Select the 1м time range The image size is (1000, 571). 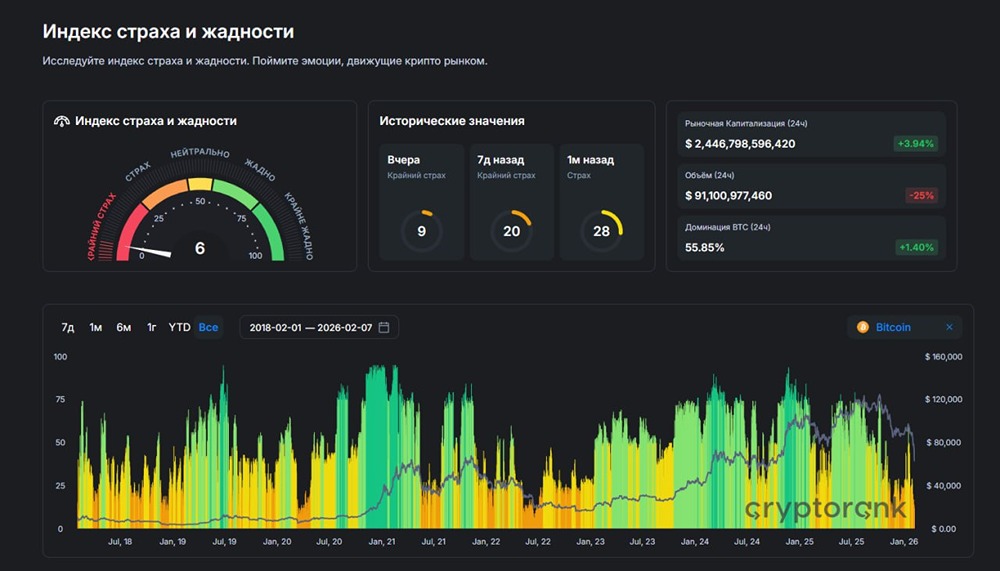(x=96, y=327)
